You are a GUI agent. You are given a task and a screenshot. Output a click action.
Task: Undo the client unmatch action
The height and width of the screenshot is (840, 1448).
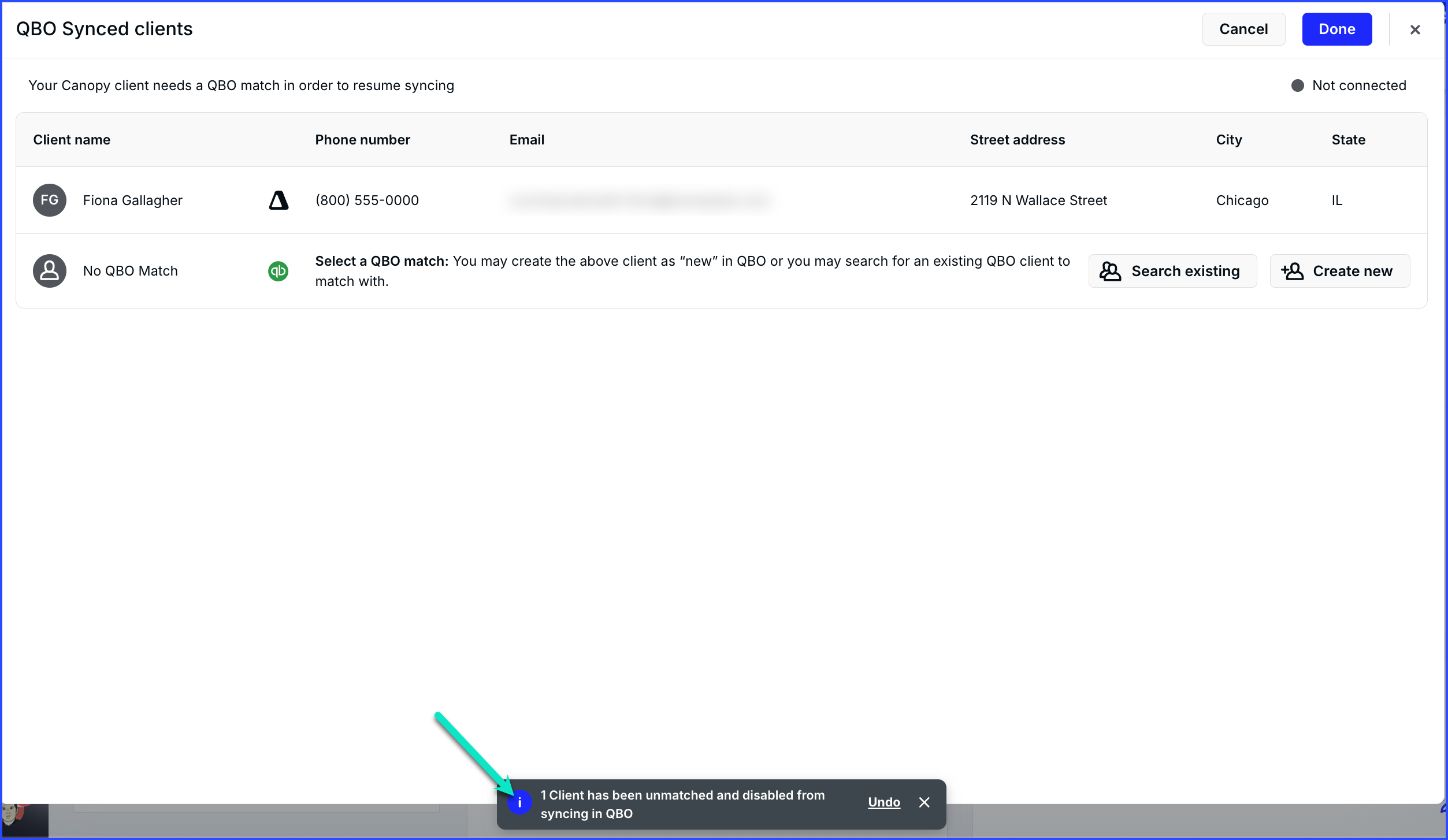[x=884, y=802]
